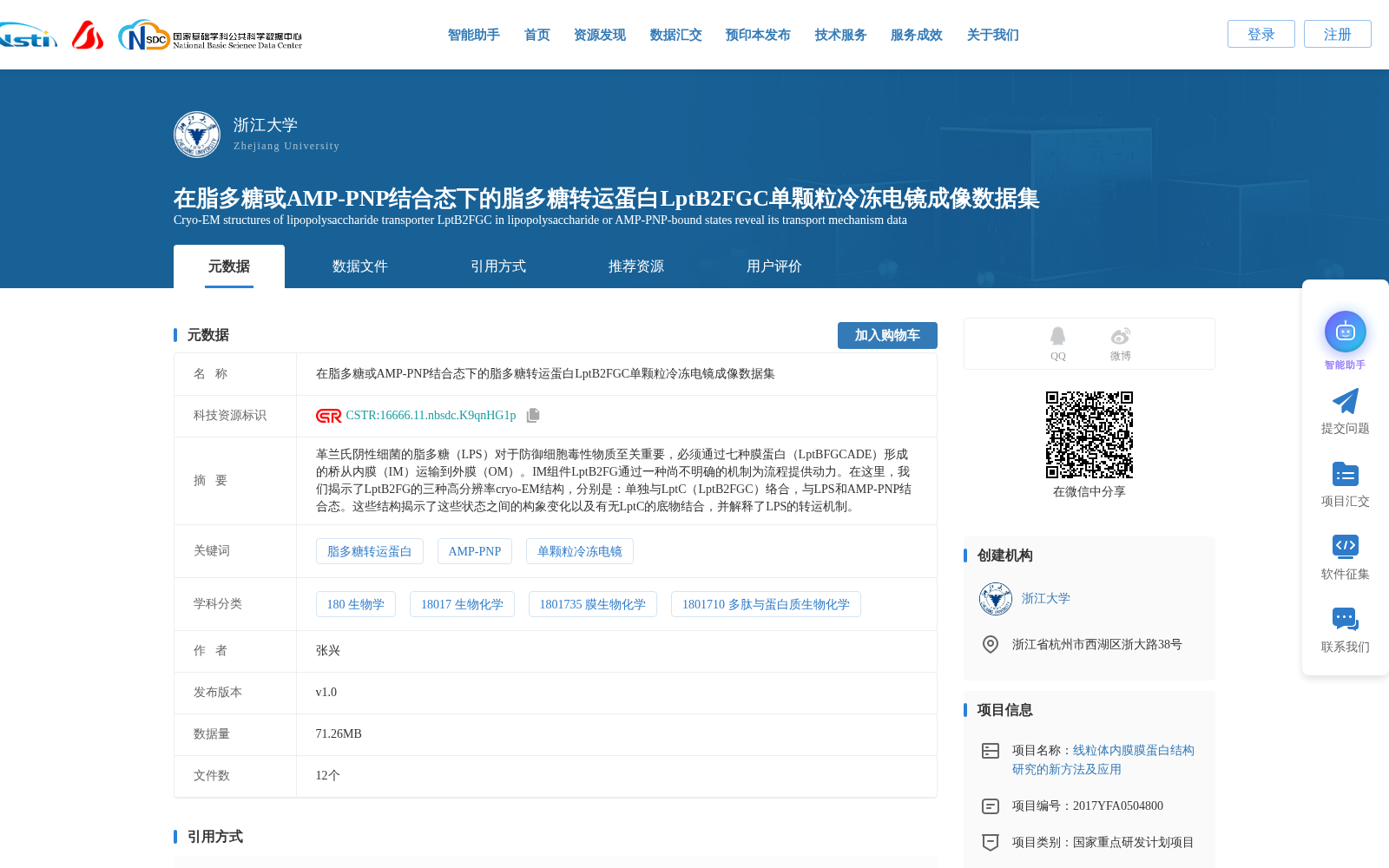This screenshot has width=1389, height=868.
Task: Click subject tag 18017 生物化学
Action: [x=462, y=604]
